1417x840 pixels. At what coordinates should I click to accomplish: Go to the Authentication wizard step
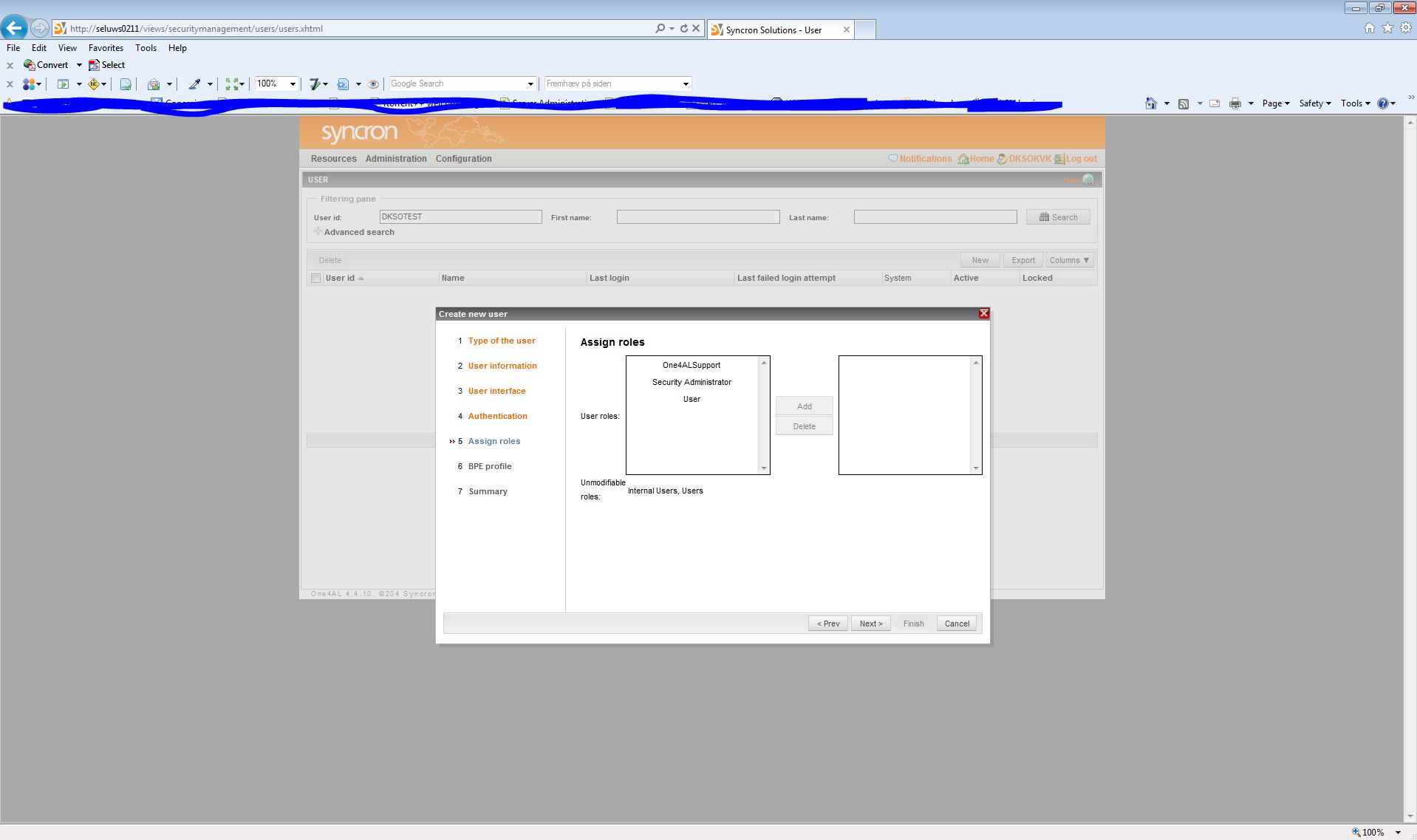[497, 416]
